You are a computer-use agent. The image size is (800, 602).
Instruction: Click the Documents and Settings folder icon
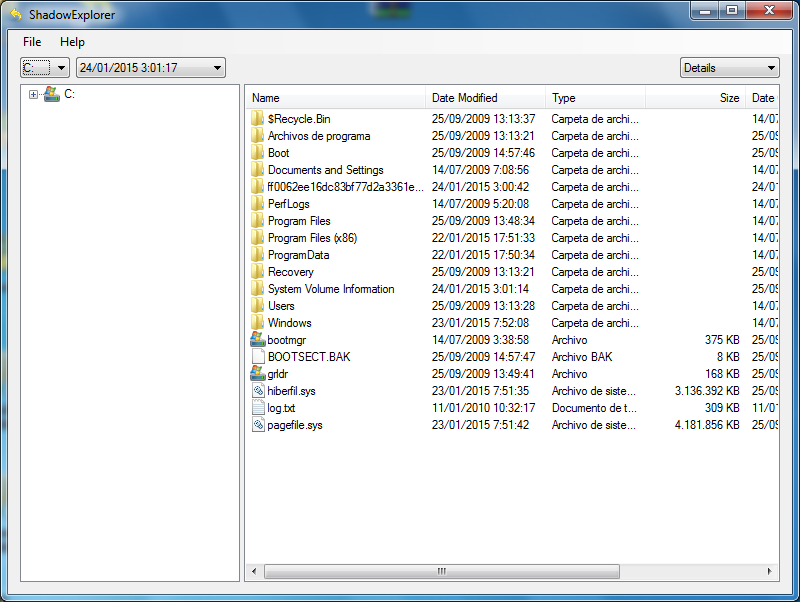tap(257, 170)
